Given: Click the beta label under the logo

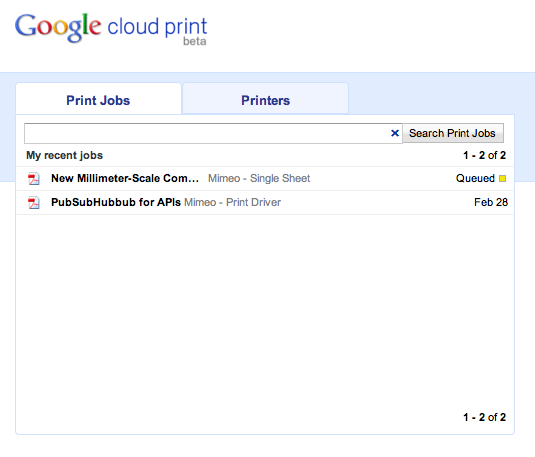Looking at the screenshot, I should (x=194, y=41).
